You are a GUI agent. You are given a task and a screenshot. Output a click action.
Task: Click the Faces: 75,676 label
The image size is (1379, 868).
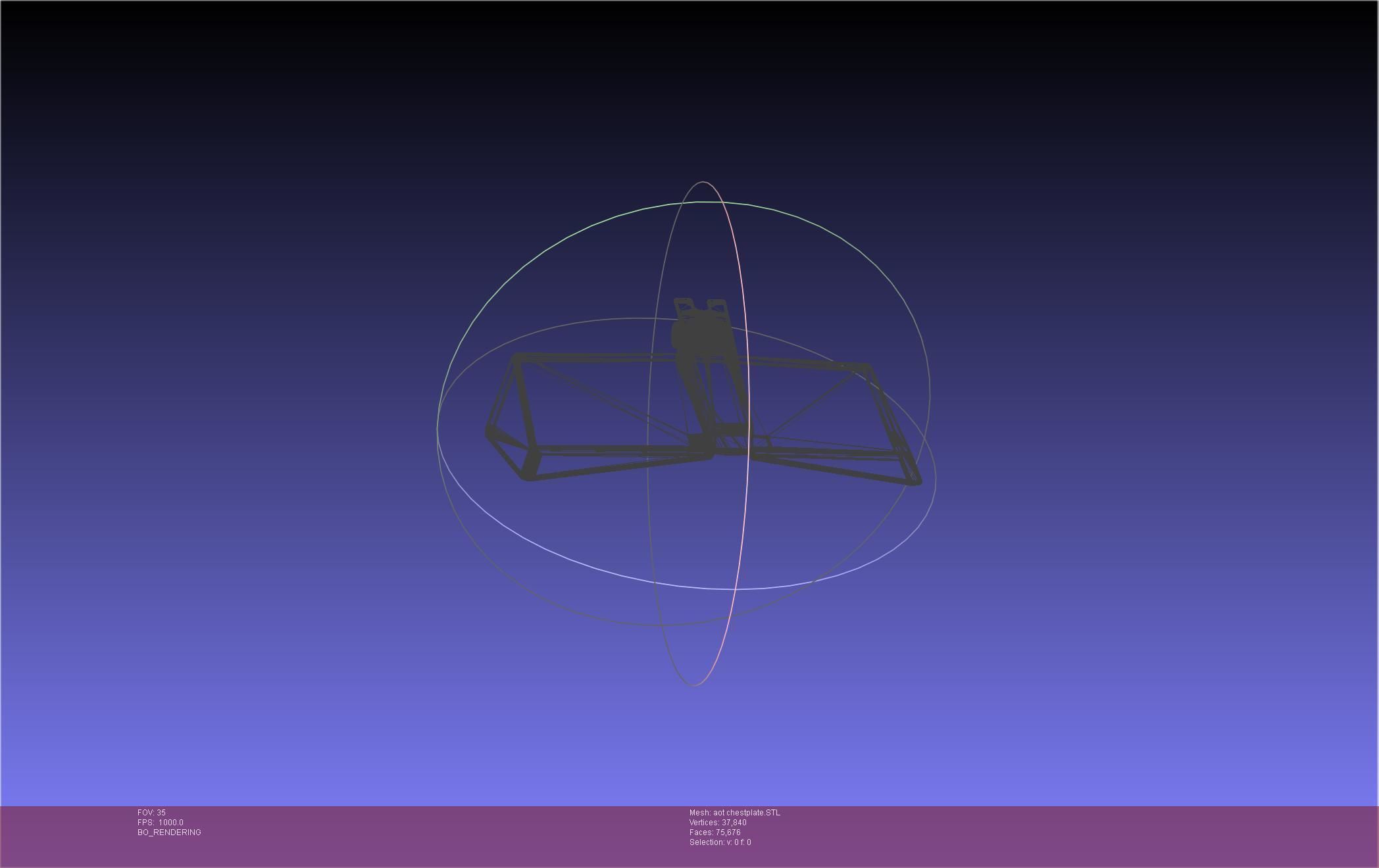tap(715, 832)
